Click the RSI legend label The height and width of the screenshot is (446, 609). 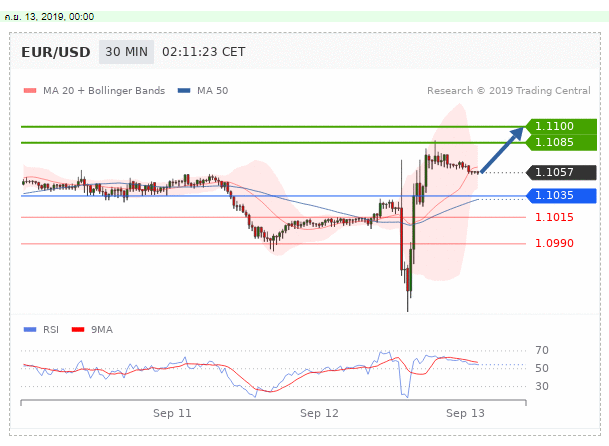click(x=51, y=330)
